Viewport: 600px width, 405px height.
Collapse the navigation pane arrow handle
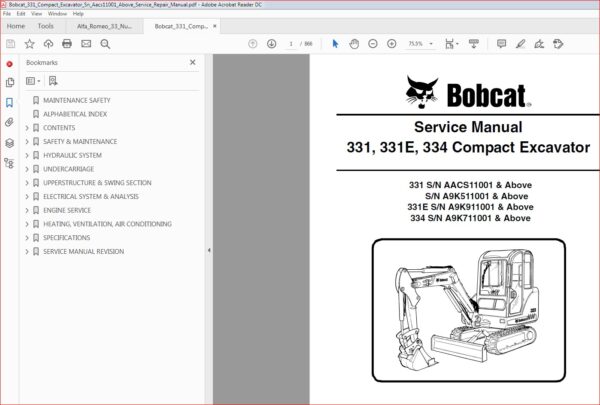[x=209, y=250]
